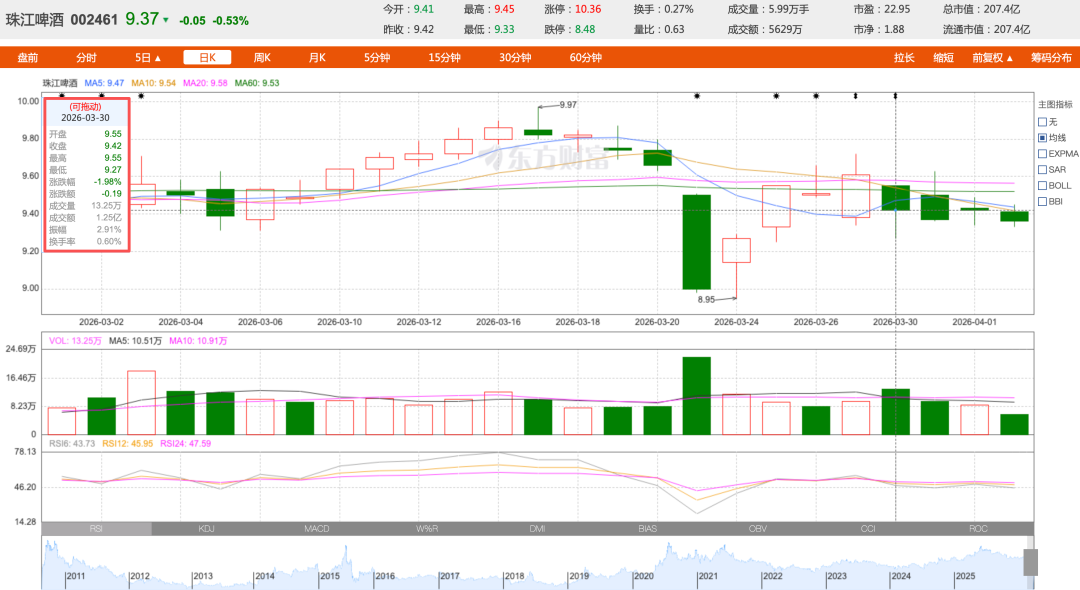1080x590 pixels.
Task: Toggle the 均线 main indicator checkbox
Action: pyautogui.click(x=1042, y=138)
